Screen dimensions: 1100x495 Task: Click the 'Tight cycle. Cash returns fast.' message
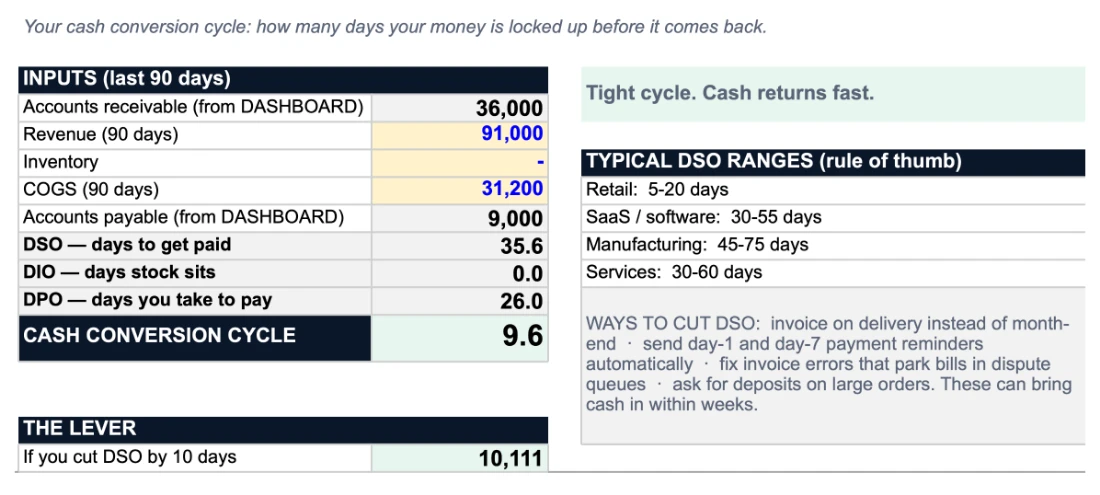(833, 94)
